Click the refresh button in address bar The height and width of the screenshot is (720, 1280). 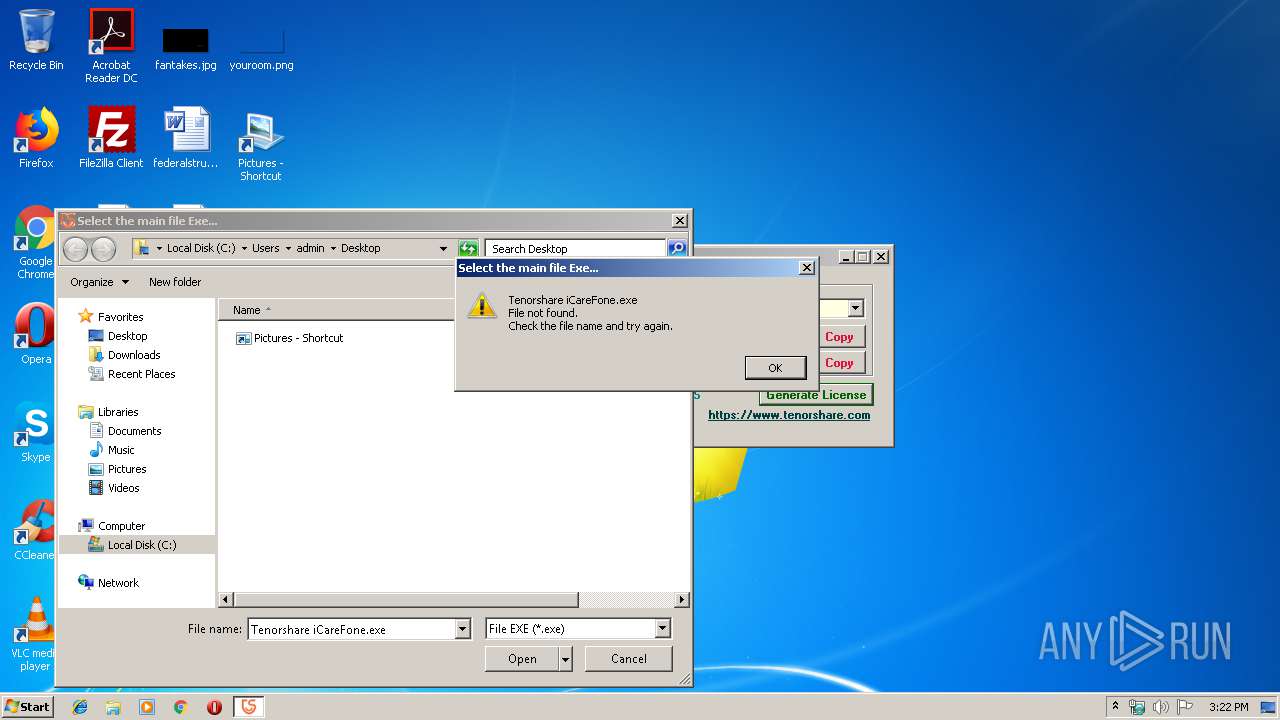tap(468, 248)
